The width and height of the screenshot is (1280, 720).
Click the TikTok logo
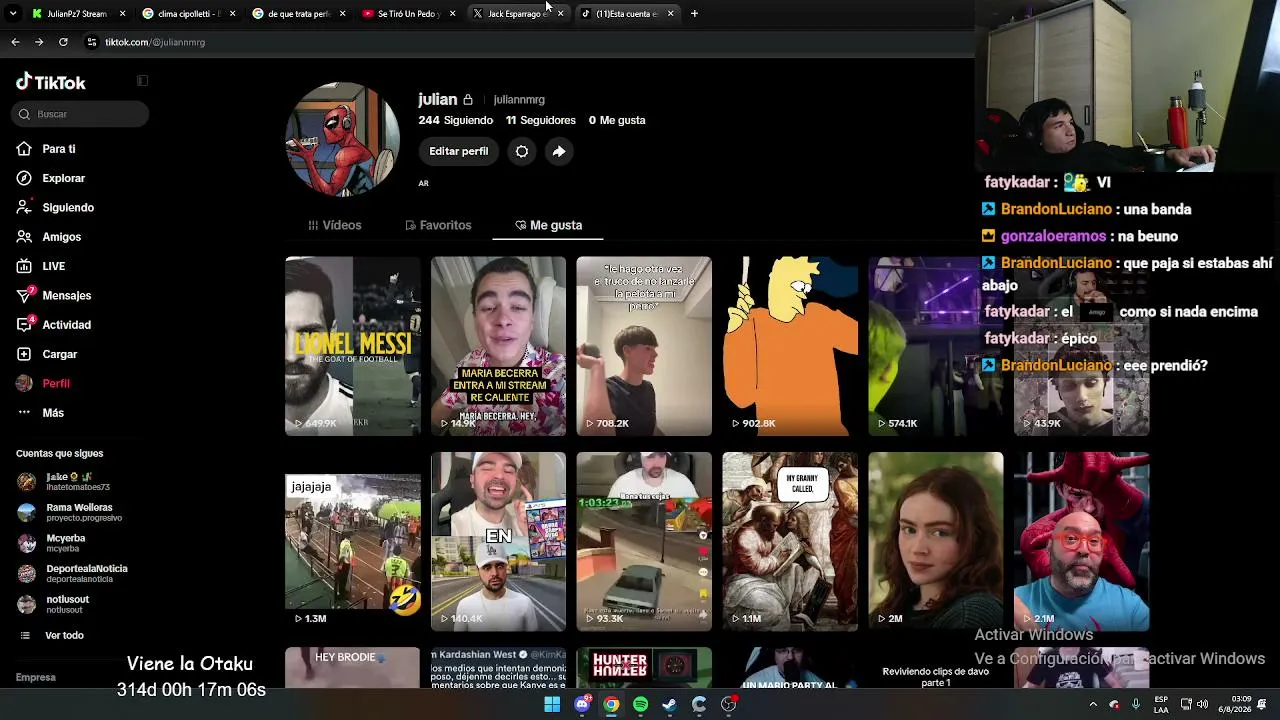pos(51,82)
